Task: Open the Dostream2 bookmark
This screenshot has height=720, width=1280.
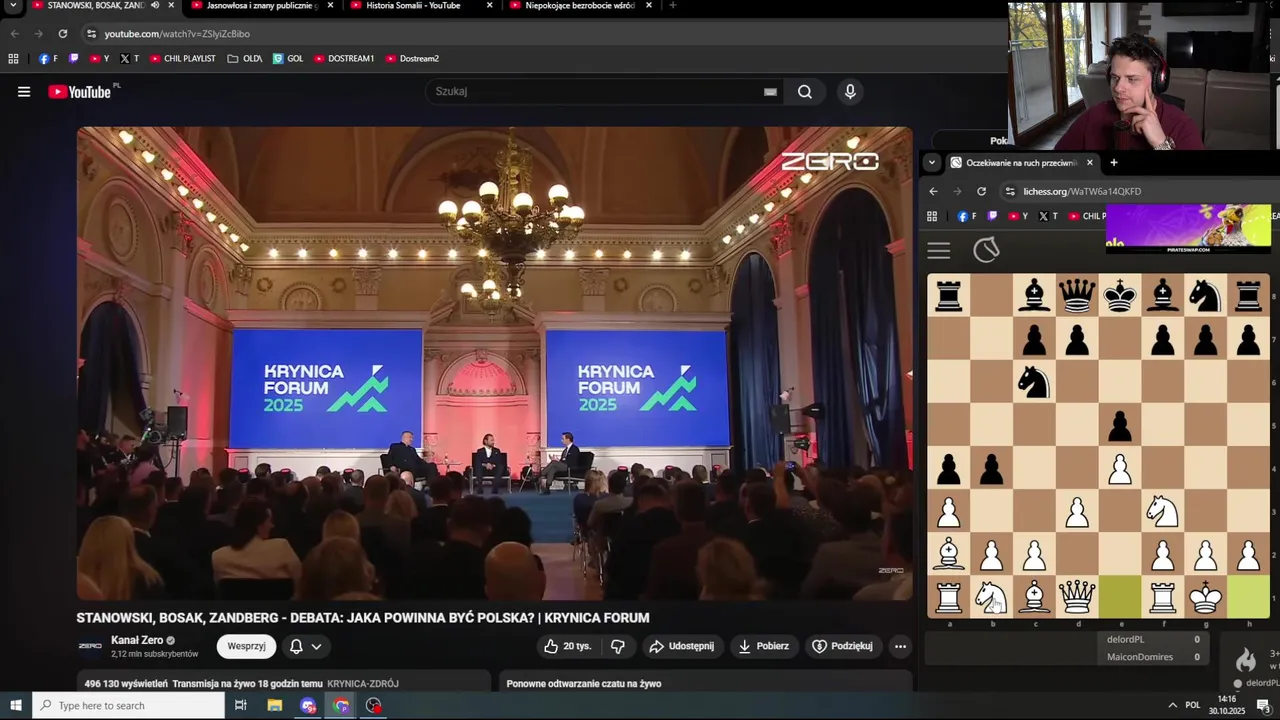Action: 412,59
